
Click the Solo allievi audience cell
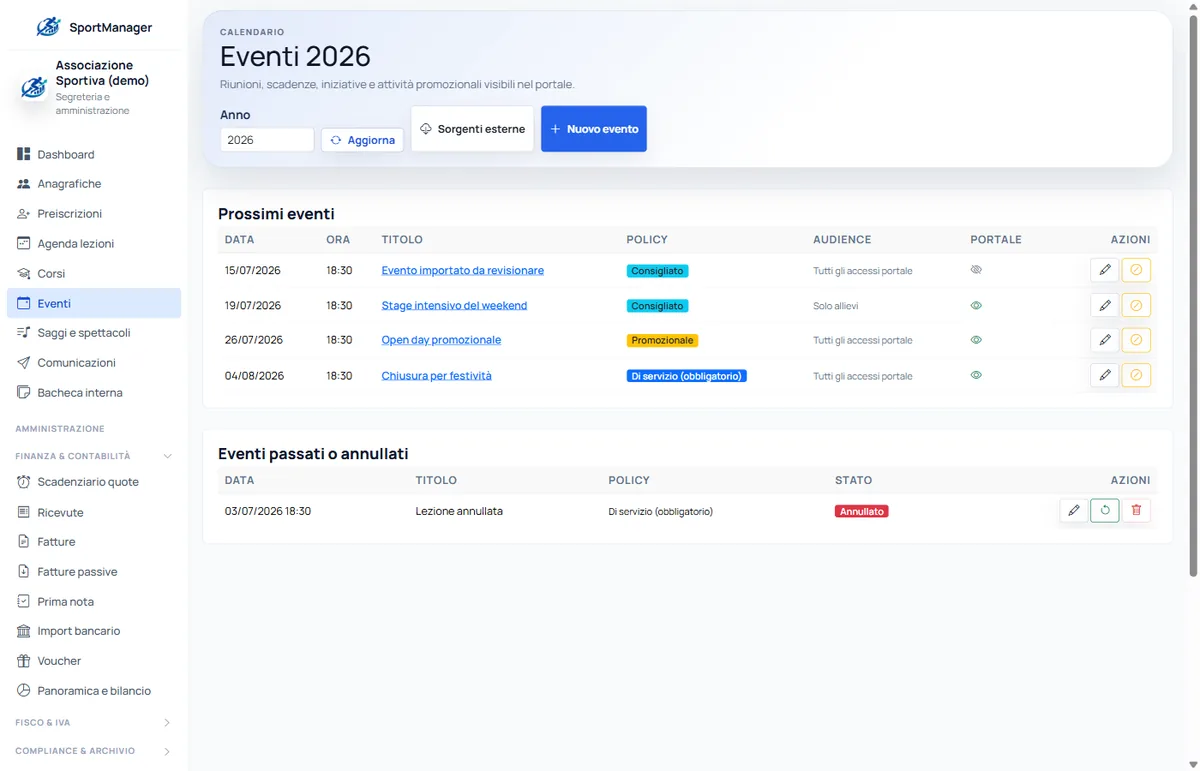pos(836,306)
